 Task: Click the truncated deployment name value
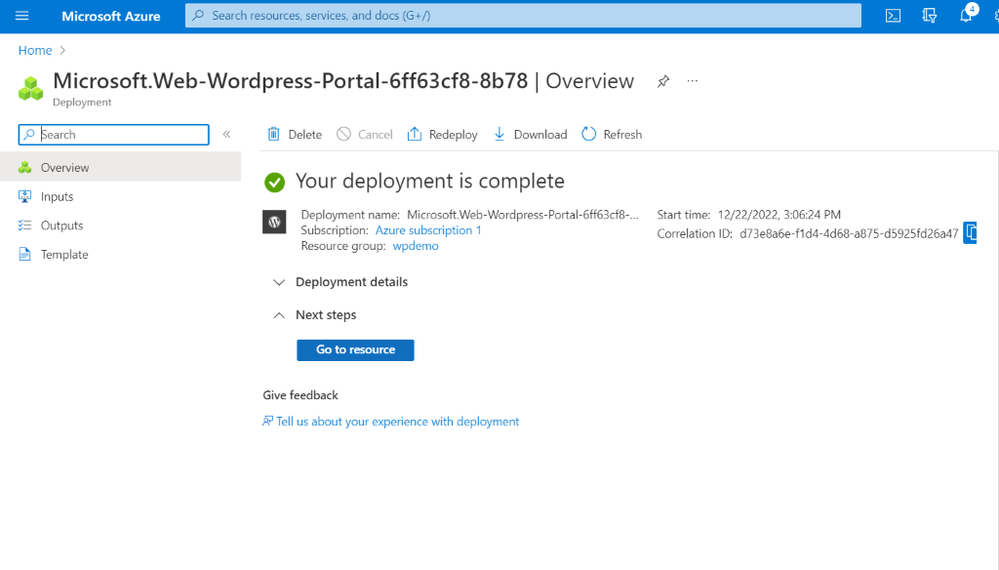coord(522,215)
